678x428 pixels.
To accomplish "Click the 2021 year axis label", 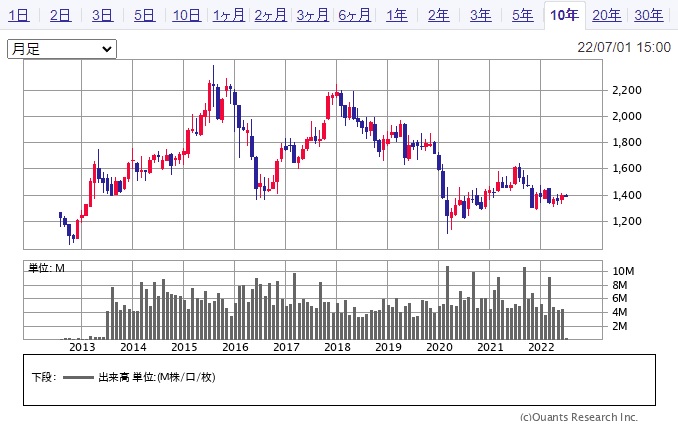I will pyautogui.click(x=490, y=347).
